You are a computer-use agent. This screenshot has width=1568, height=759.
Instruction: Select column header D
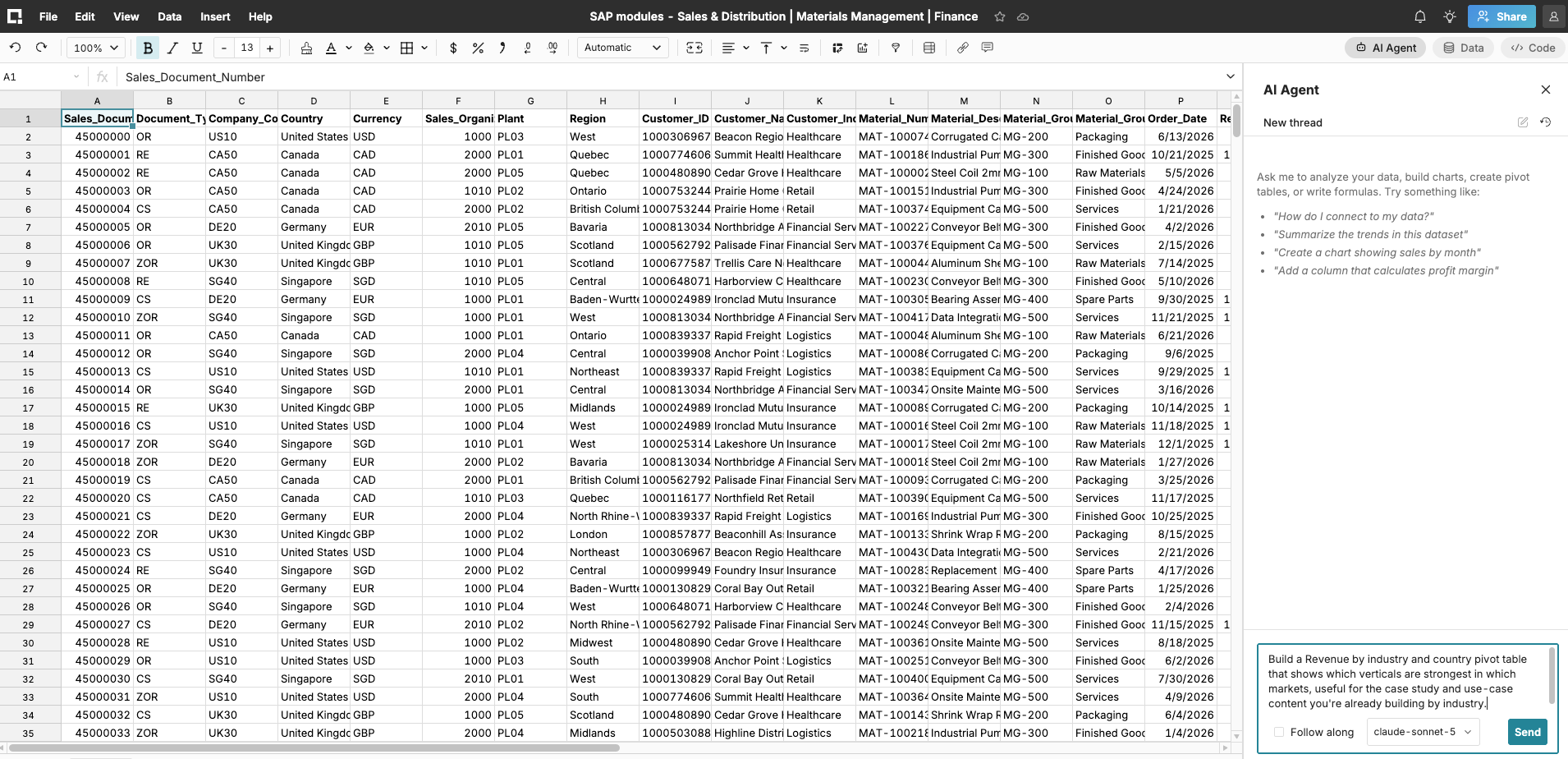tap(314, 101)
